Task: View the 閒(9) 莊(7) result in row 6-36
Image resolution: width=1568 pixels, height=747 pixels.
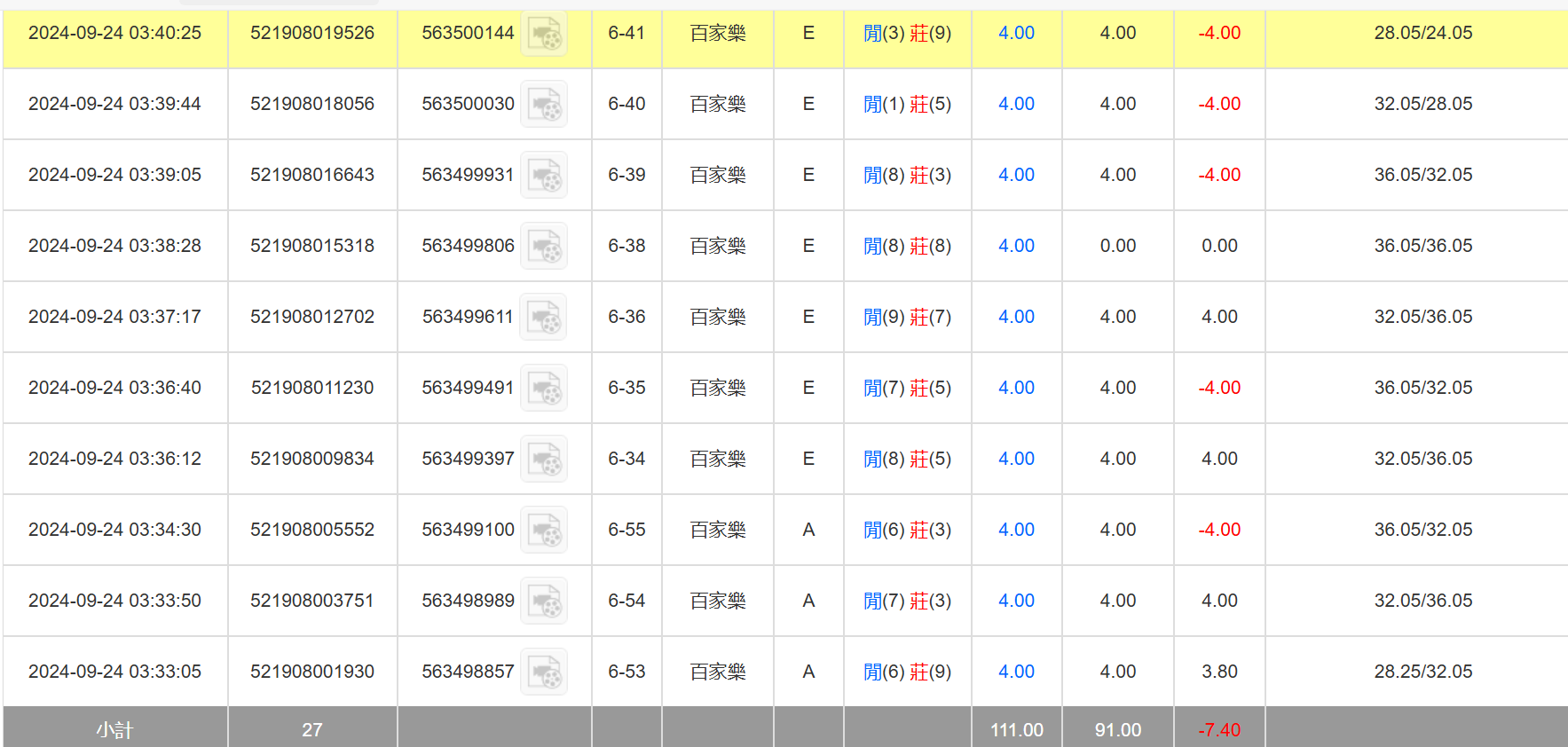Action: pos(907,317)
